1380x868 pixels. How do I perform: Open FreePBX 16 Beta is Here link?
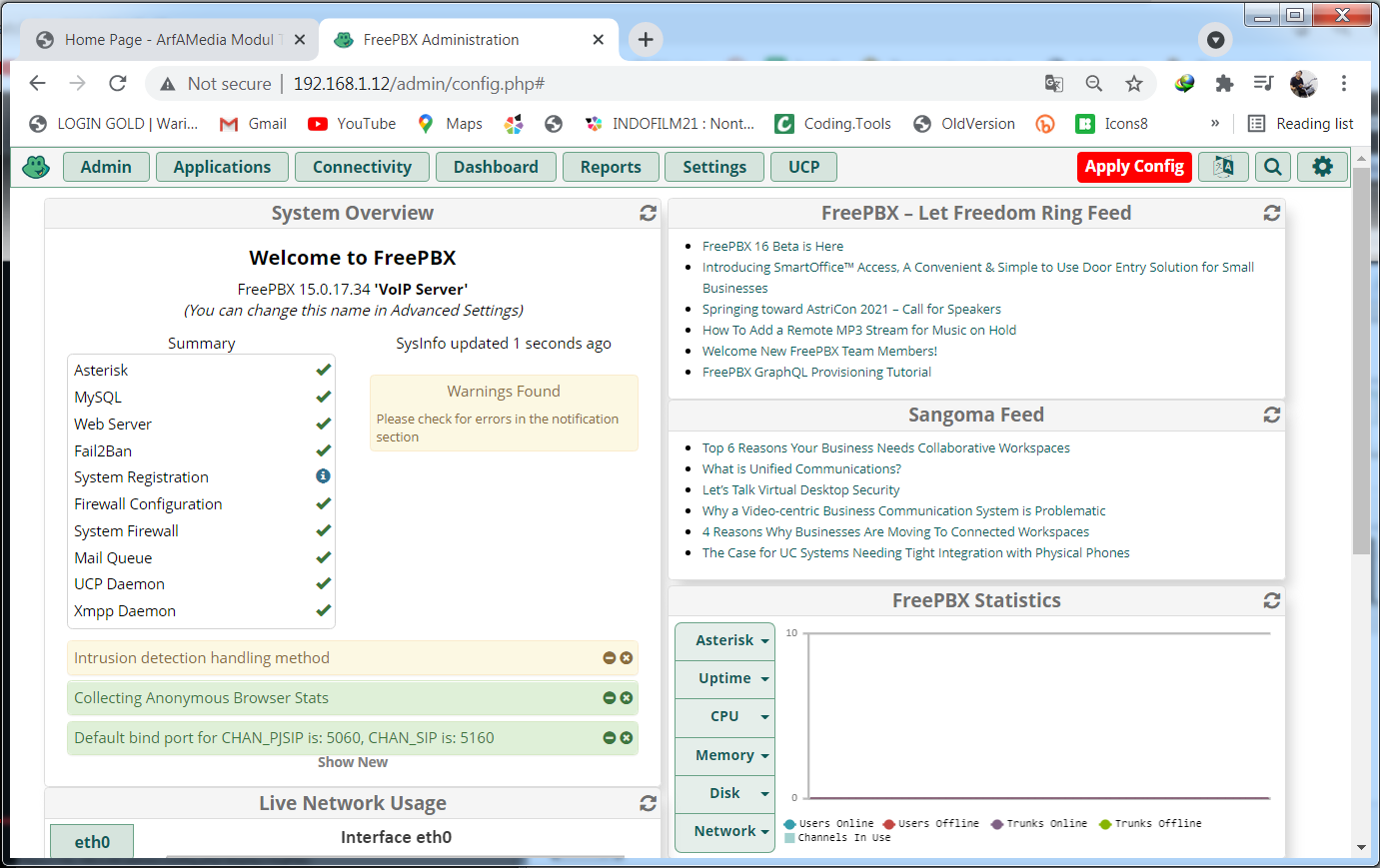[x=772, y=246]
